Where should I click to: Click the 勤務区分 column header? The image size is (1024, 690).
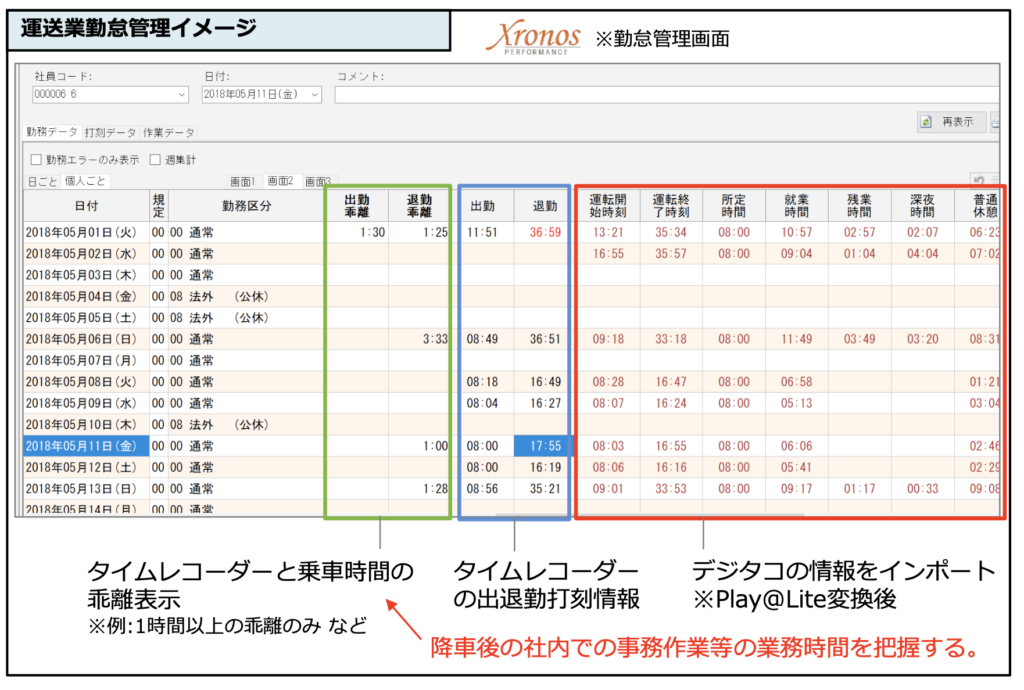pyautogui.click(x=244, y=205)
